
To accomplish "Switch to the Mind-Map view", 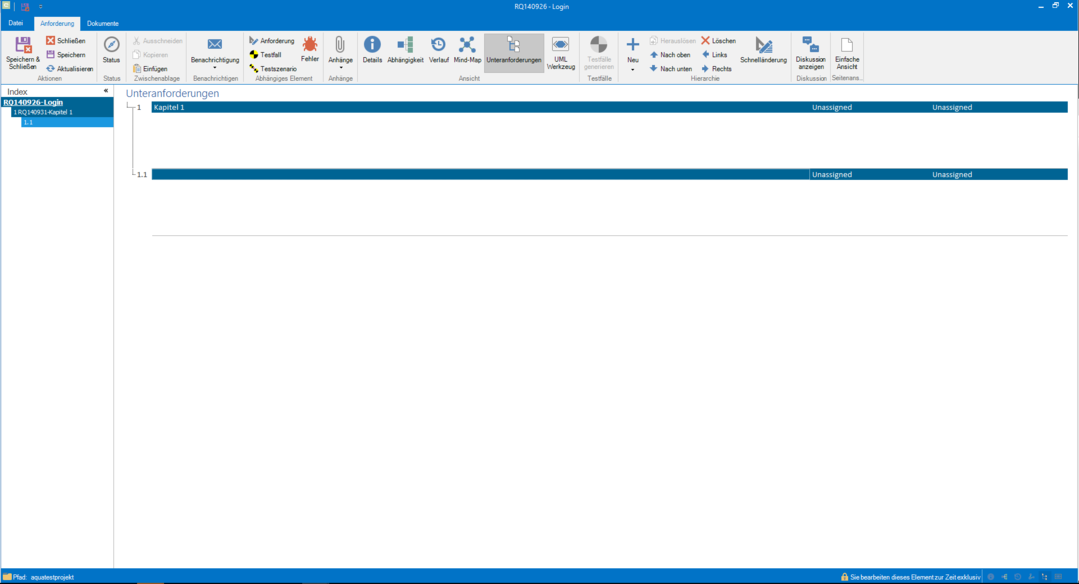I will [x=467, y=46].
